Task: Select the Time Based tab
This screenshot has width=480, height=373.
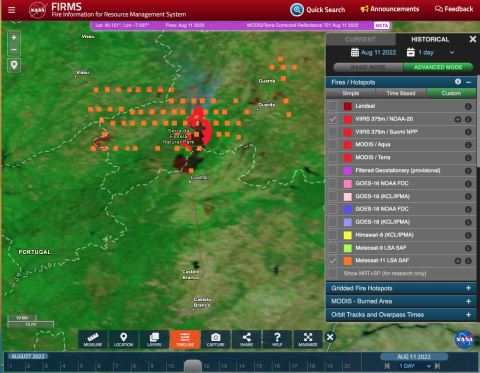Action: [x=401, y=93]
